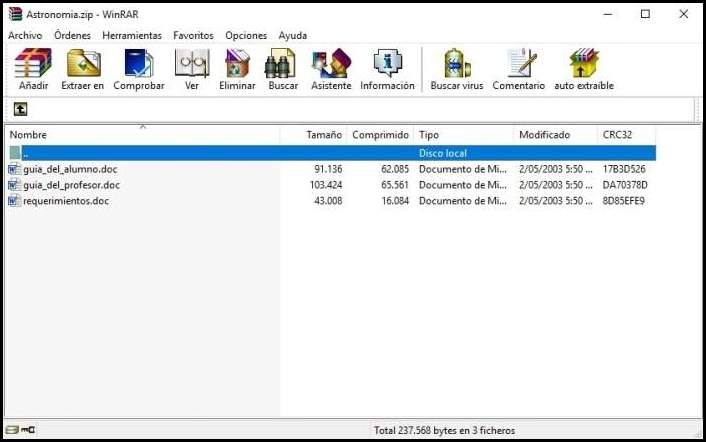Launch the Buscar binoculars tool
Screen dimensions: 706x442
pos(283,69)
